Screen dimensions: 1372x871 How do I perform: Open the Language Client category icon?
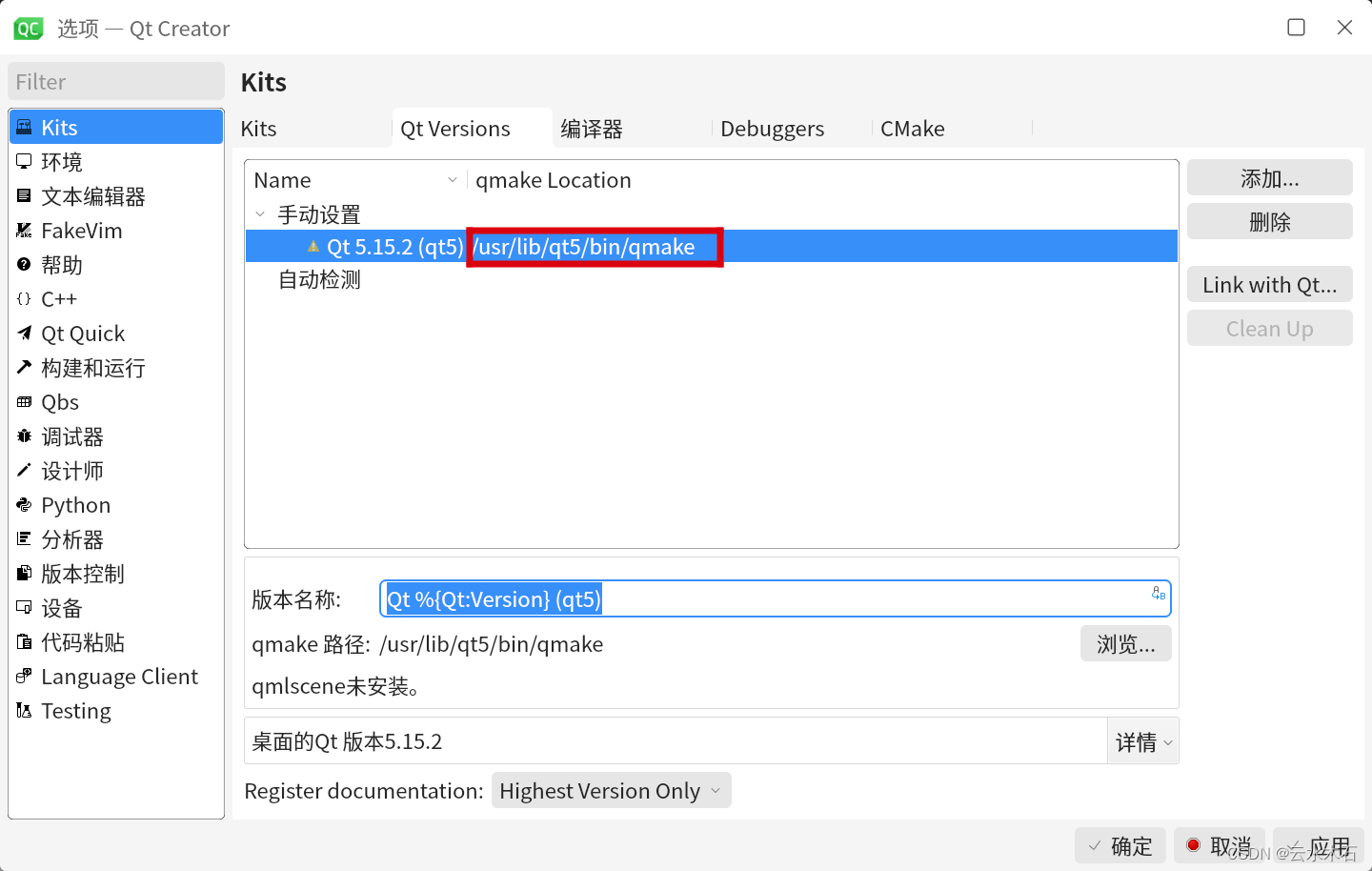coord(25,677)
